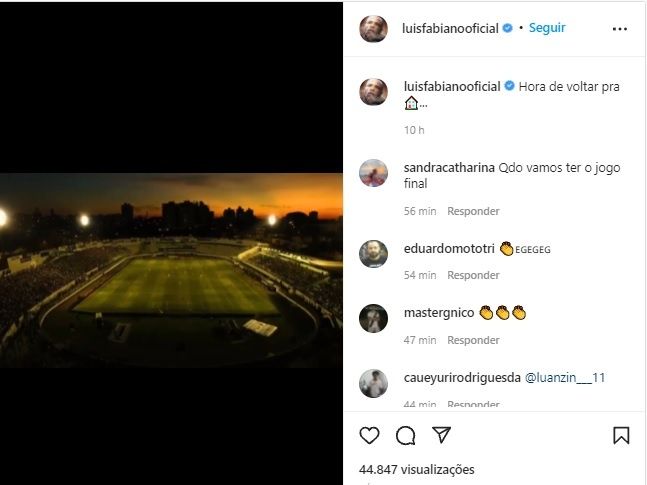Open the @luanzin___11 mention link
The height and width of the screenshot is (485, 647).
pos(564,378)
